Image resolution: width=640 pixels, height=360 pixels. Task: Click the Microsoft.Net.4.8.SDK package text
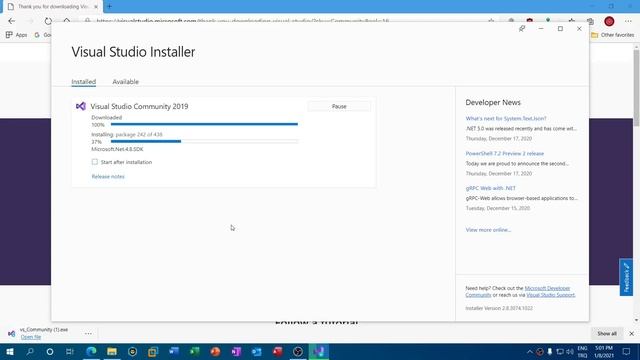[x=117, y=149]
